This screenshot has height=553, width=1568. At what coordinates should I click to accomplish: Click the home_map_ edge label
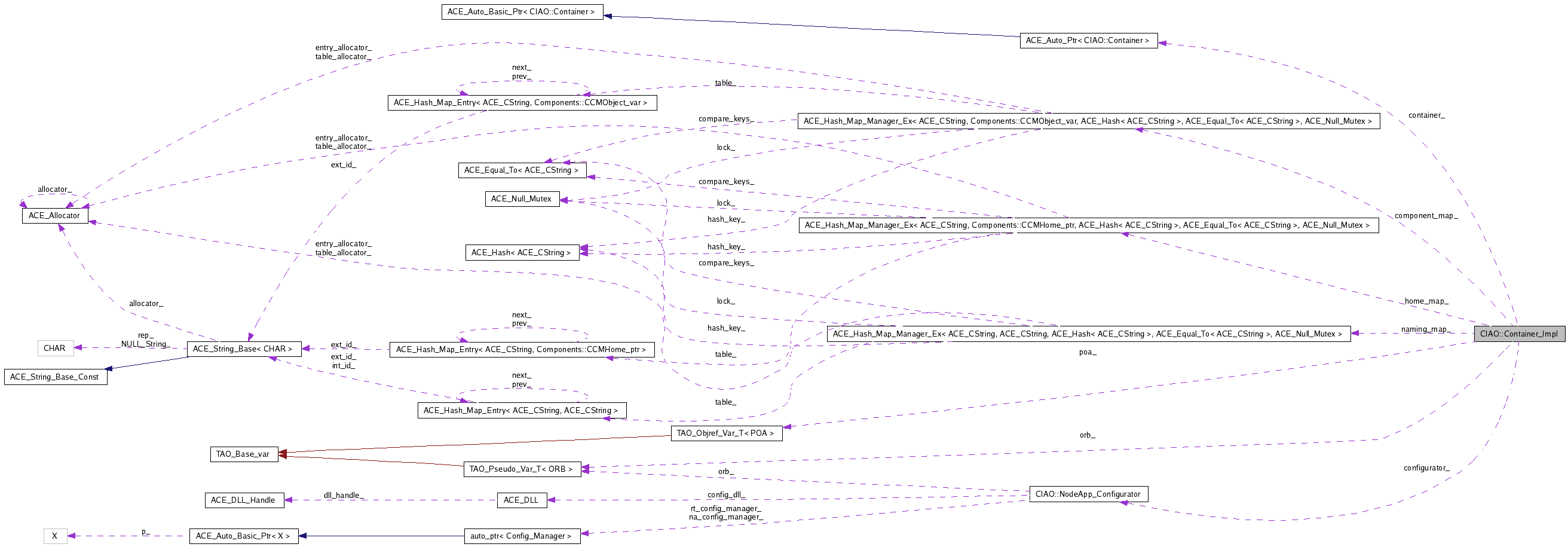[1426, 301]
